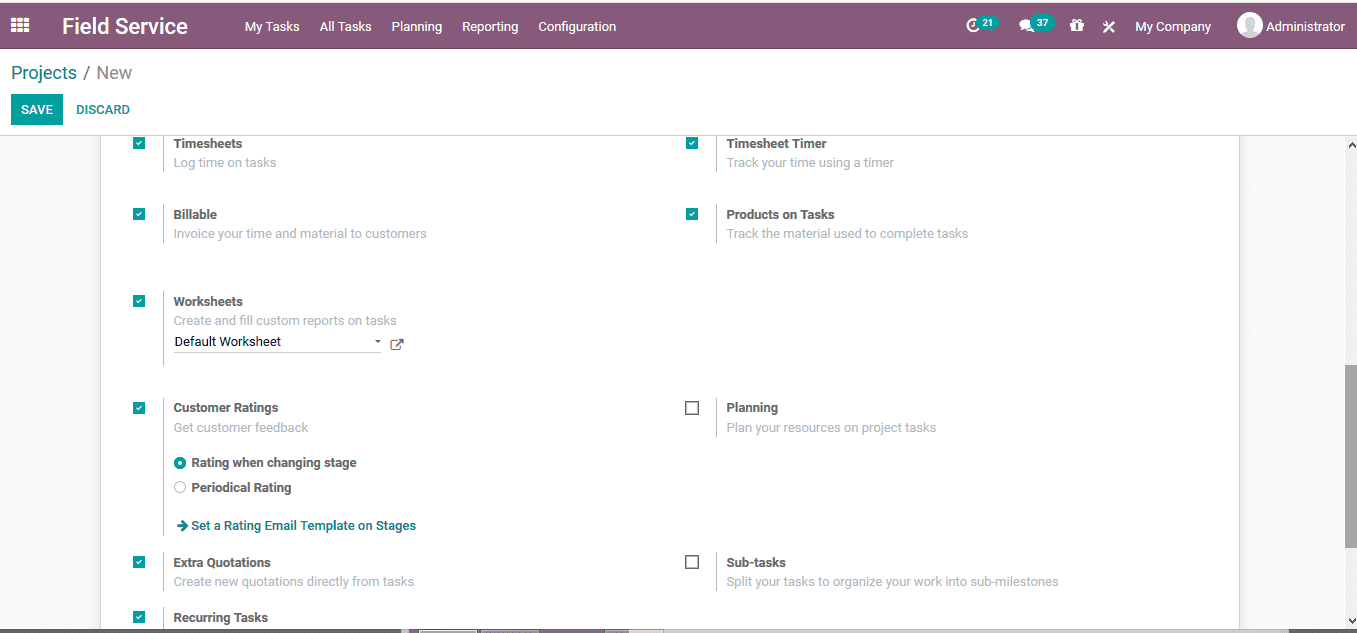
Task: Click the gift icon in top bar
Action: pyautogui.click(x=1077, y=26)
